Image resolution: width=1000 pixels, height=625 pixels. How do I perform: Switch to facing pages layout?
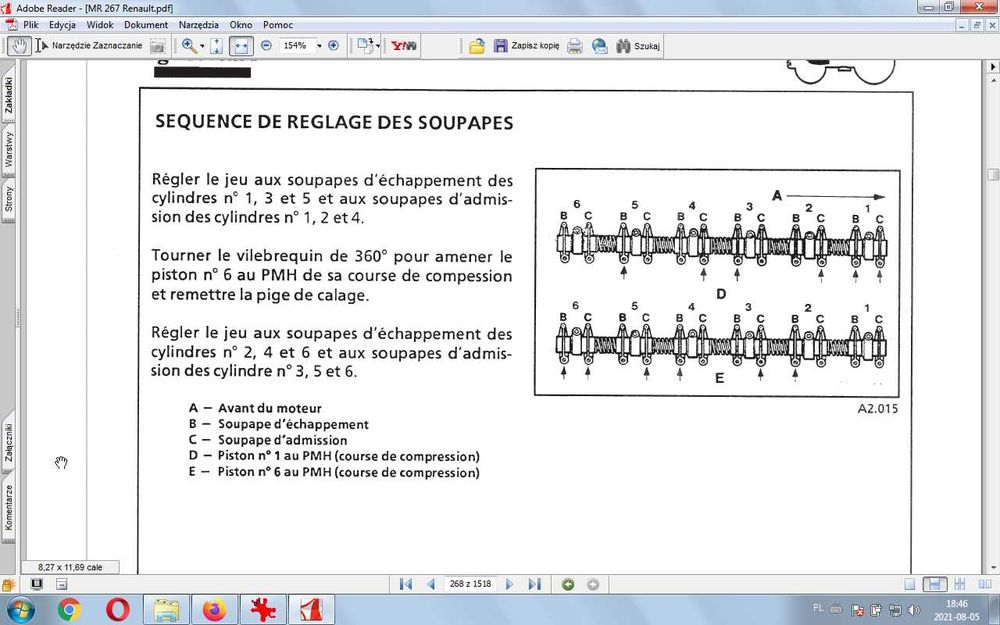pyautogui.click(x=985, y=584)
